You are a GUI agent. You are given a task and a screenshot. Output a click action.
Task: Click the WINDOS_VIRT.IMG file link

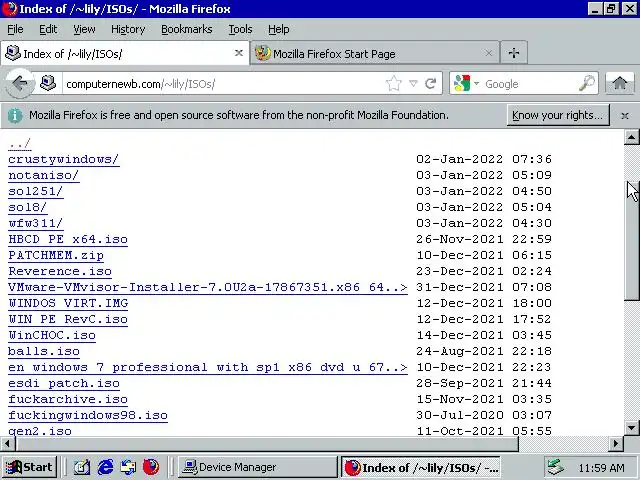point(68,303)
